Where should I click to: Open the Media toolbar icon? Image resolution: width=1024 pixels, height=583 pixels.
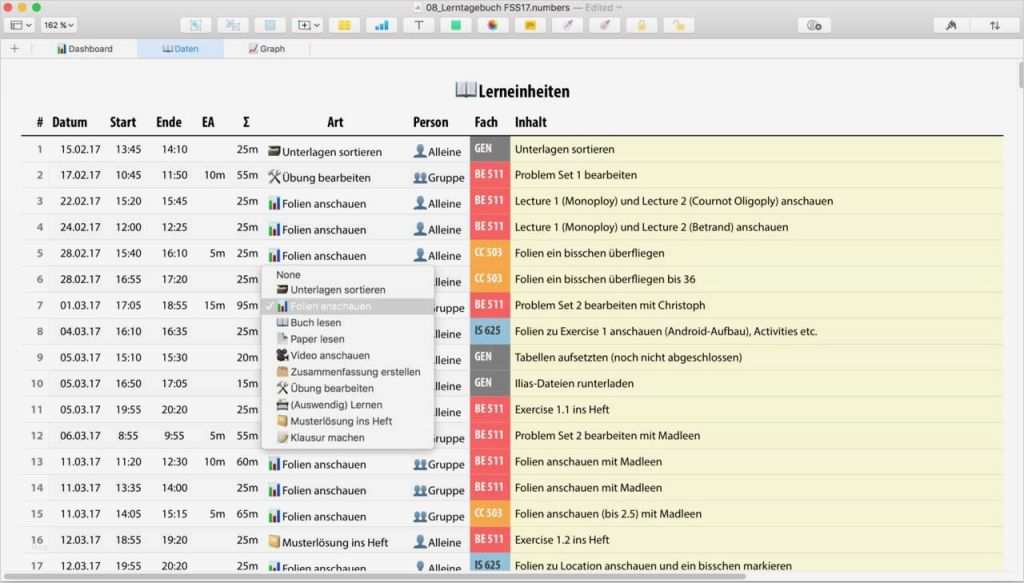[492, 25]
